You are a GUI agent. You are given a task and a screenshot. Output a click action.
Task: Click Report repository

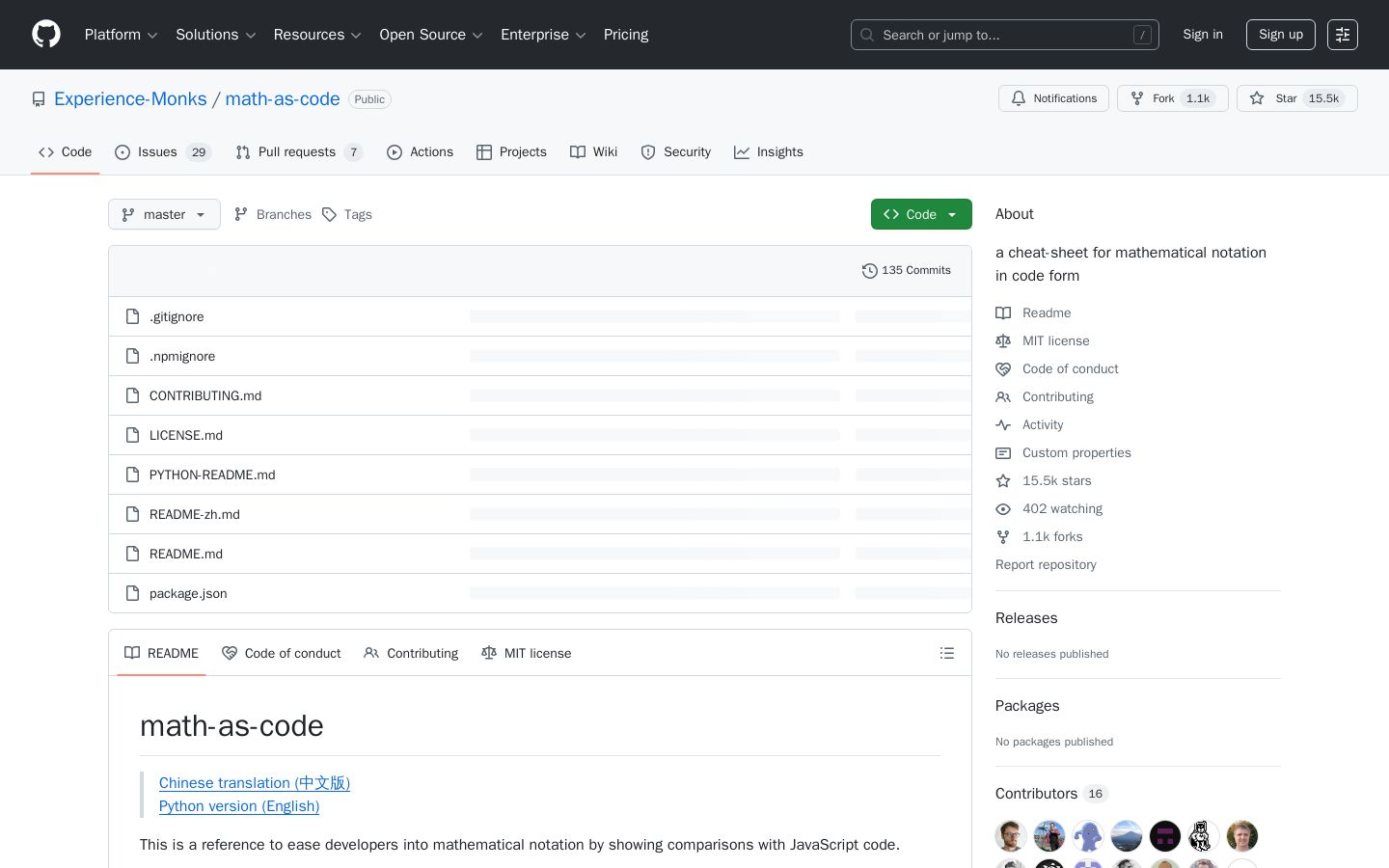[1046, 564]
